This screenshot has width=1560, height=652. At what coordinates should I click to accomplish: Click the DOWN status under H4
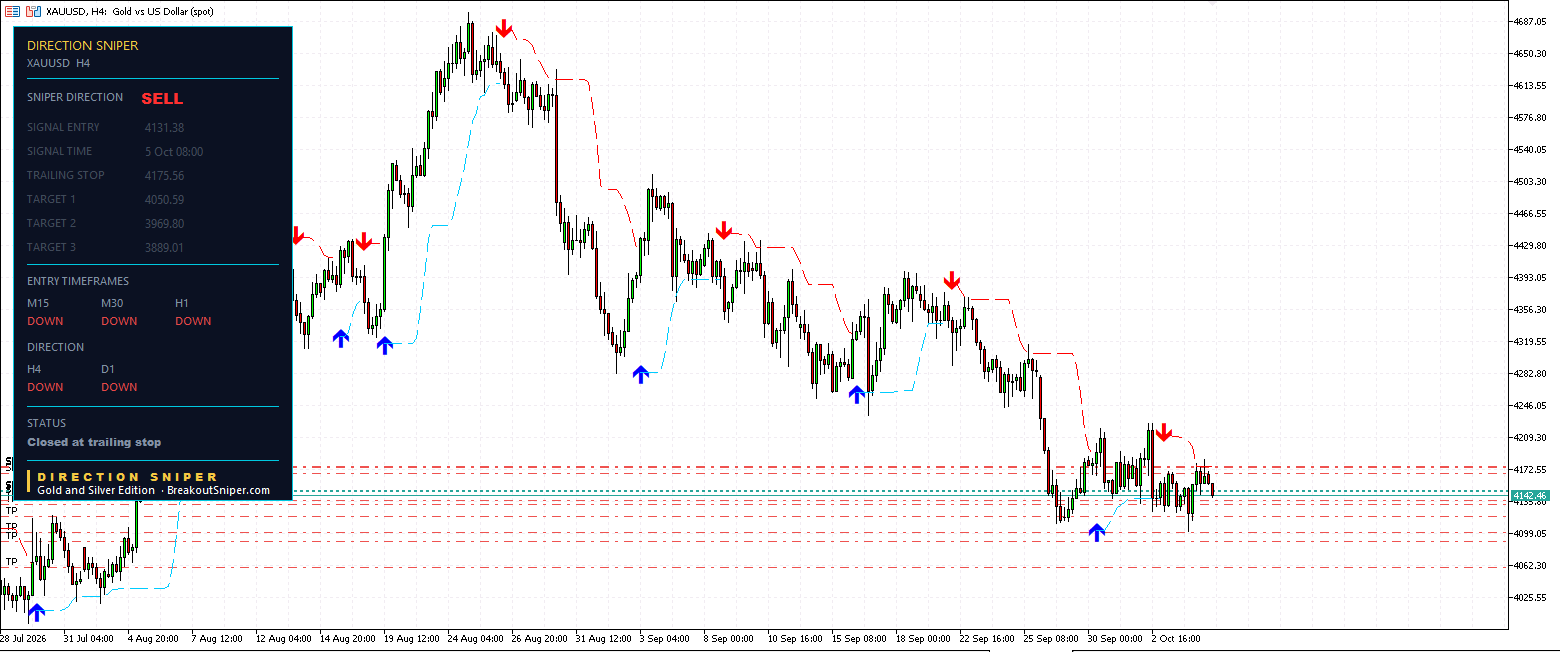pyautogui.click(x=45, y=387)
